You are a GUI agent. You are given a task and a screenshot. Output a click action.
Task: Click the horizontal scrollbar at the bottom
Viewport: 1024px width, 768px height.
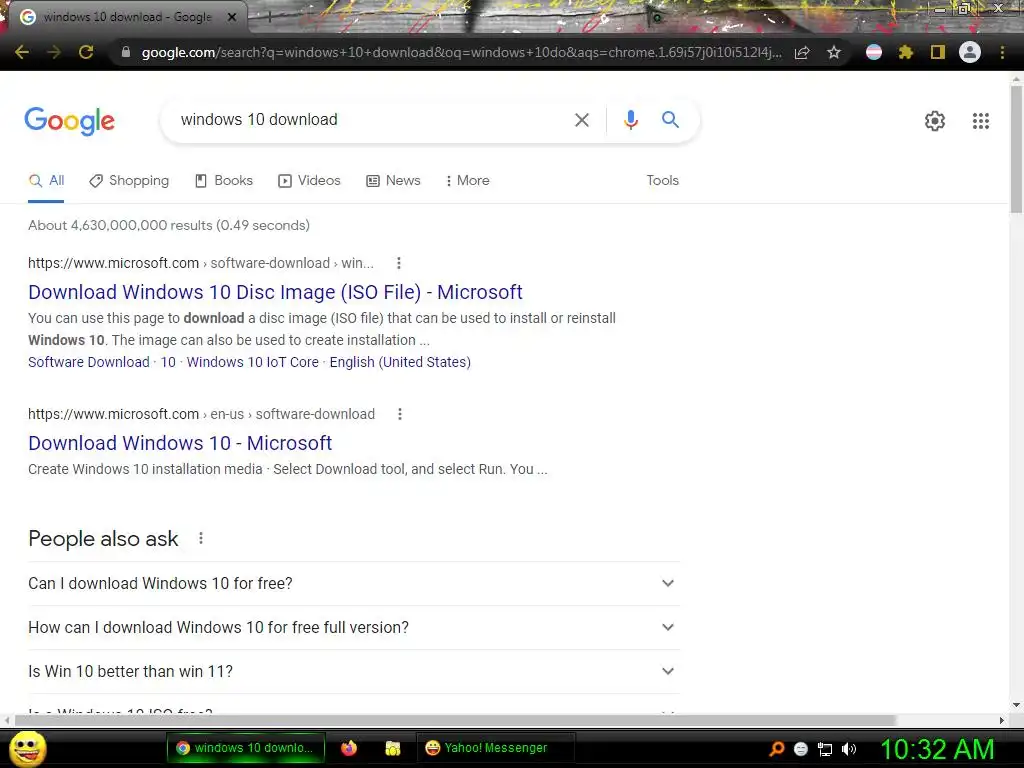[x=455, y=720]
